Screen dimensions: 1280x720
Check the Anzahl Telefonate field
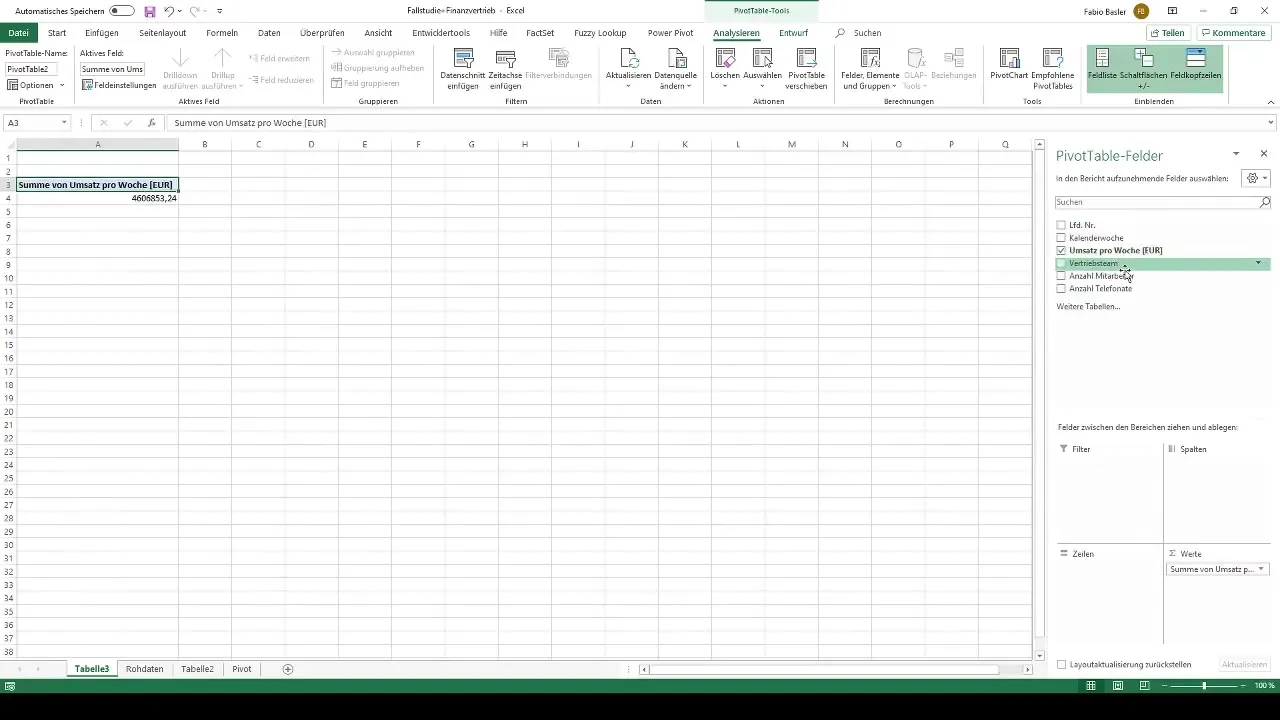tap(1062, 288)
